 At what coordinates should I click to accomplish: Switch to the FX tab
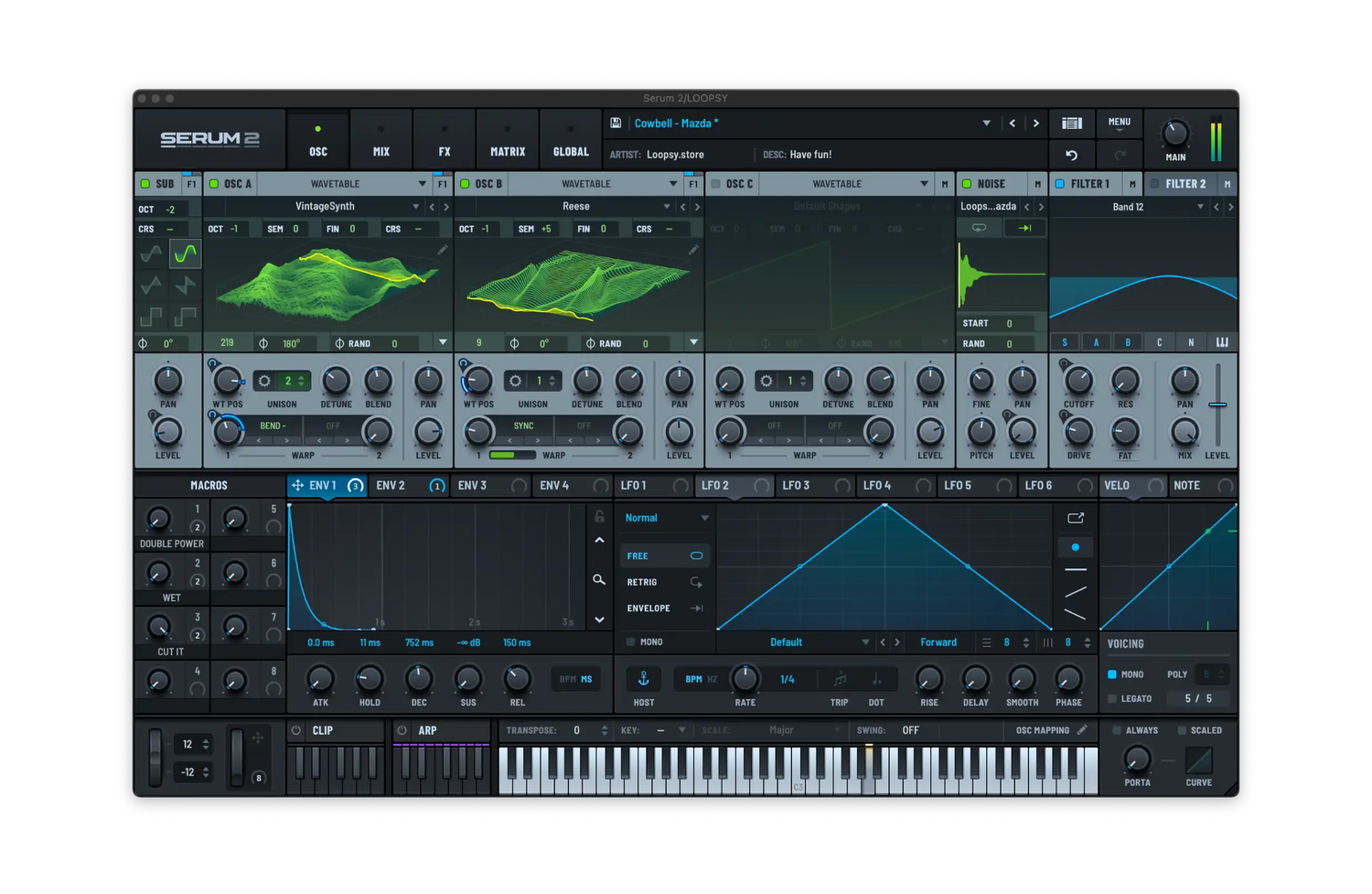click(445, 140)
